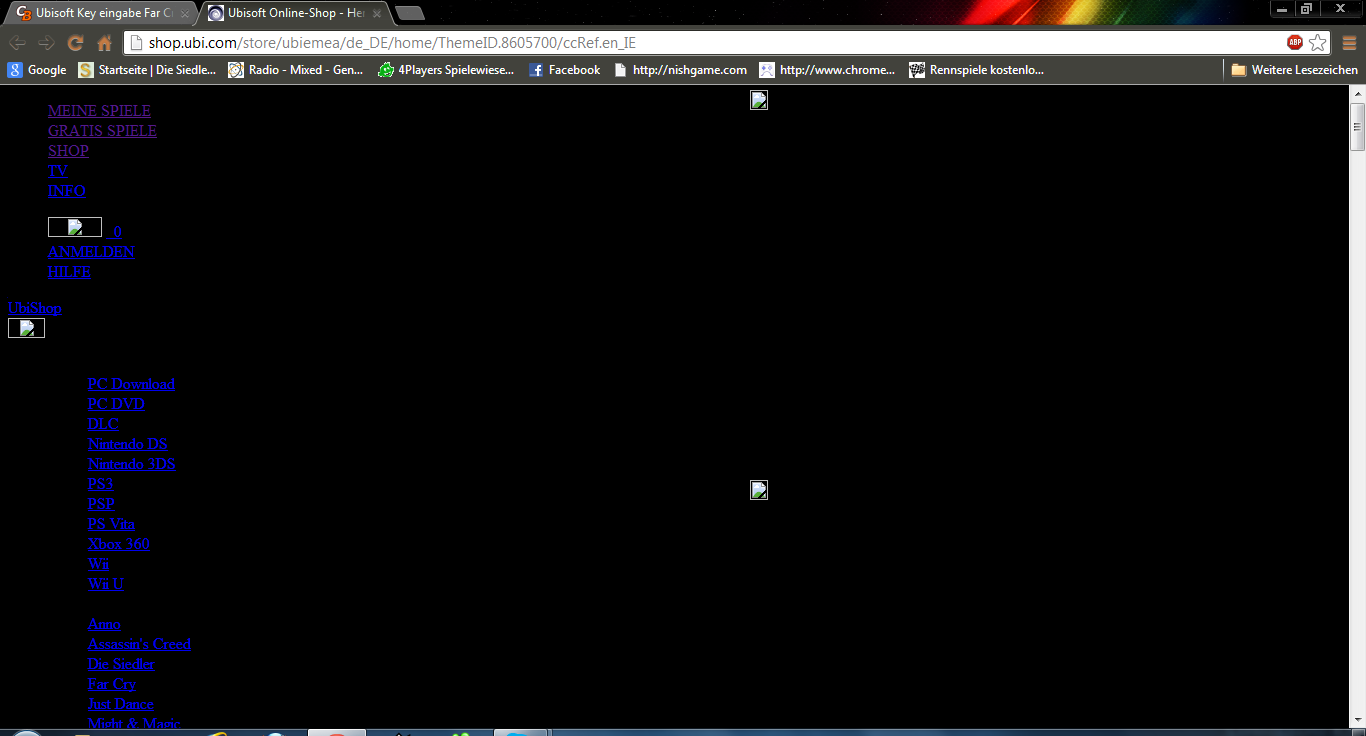Open the Wii platform link
This screenshot has height=736, width=1366.
tap(98, 564)
